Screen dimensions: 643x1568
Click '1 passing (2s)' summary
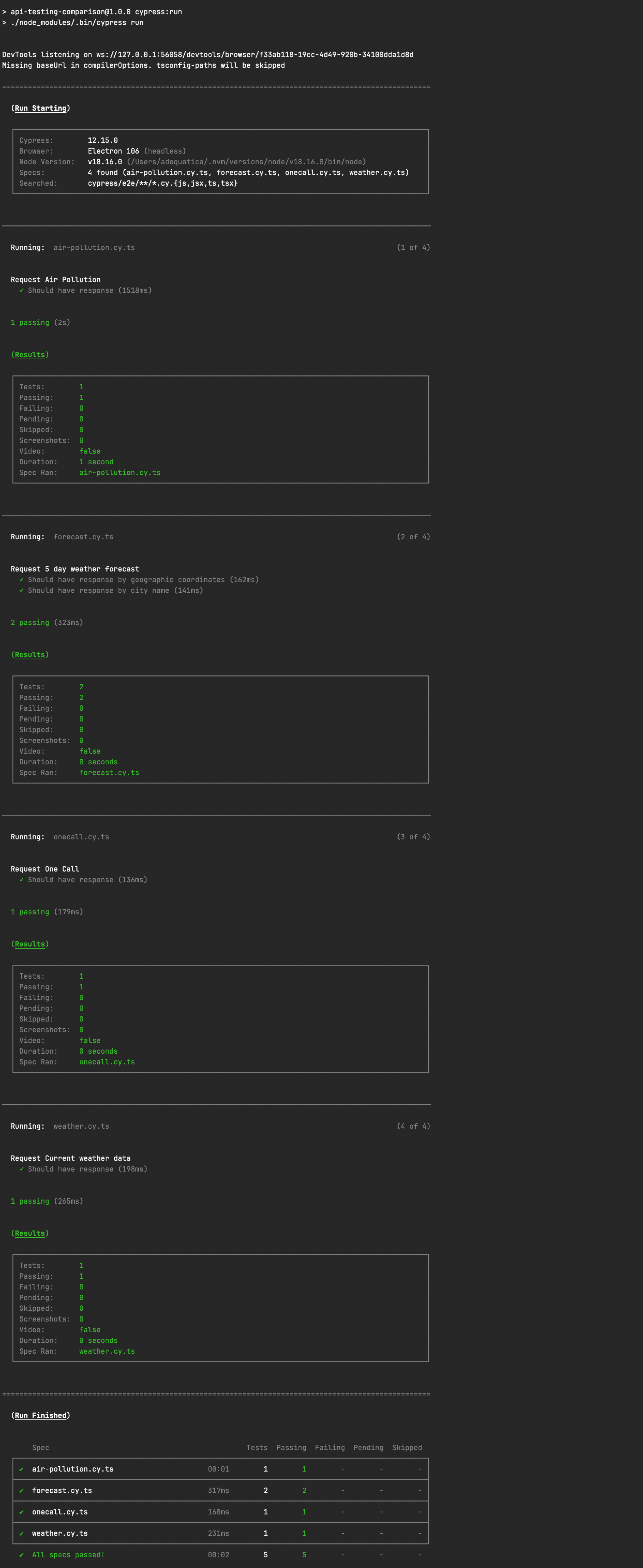point(40,323)
